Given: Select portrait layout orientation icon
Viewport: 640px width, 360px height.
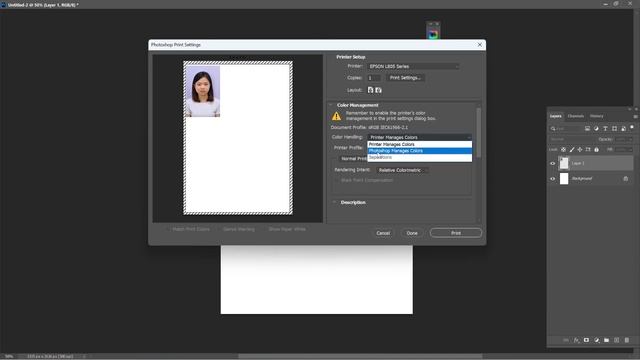Looking at the screenshot, I should coord(370,90).
